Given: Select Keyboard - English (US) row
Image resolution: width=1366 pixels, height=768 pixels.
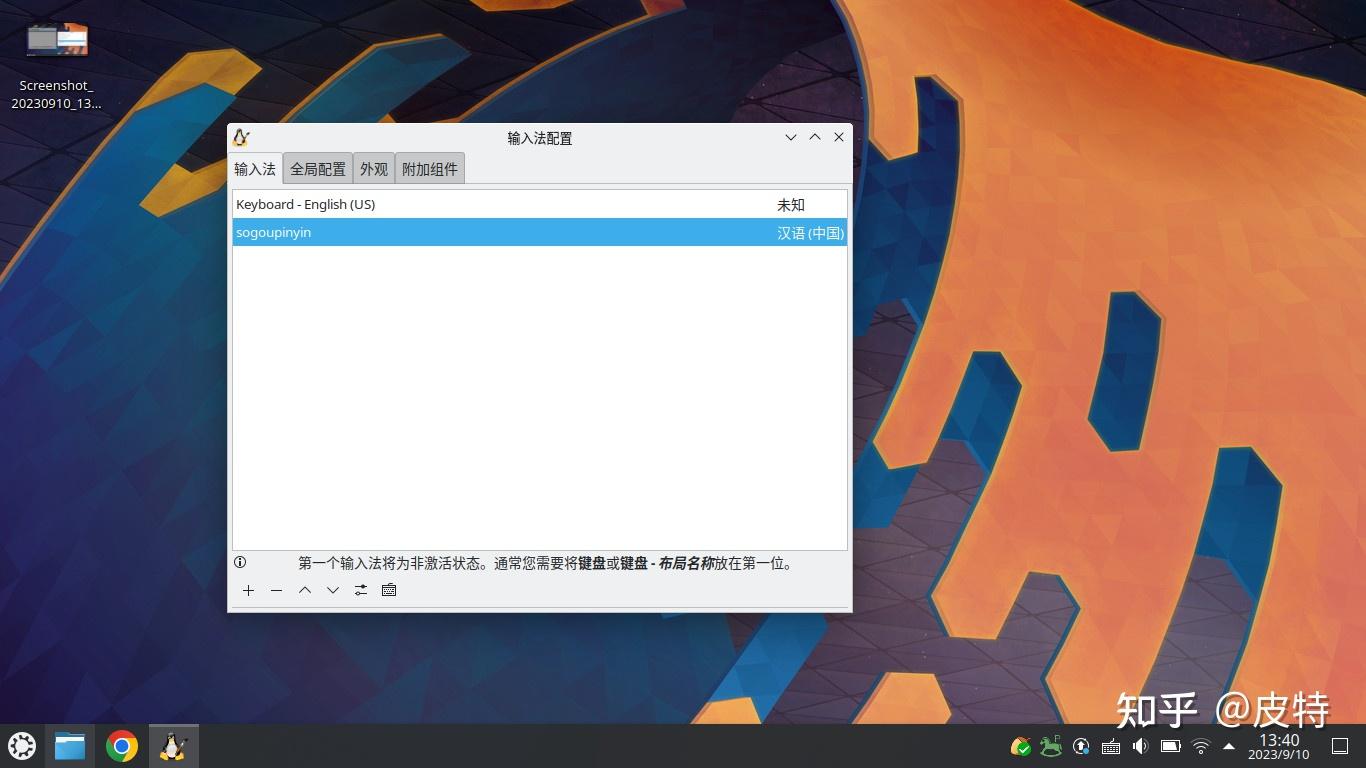Looking at the screenshot, I should 540,204.
